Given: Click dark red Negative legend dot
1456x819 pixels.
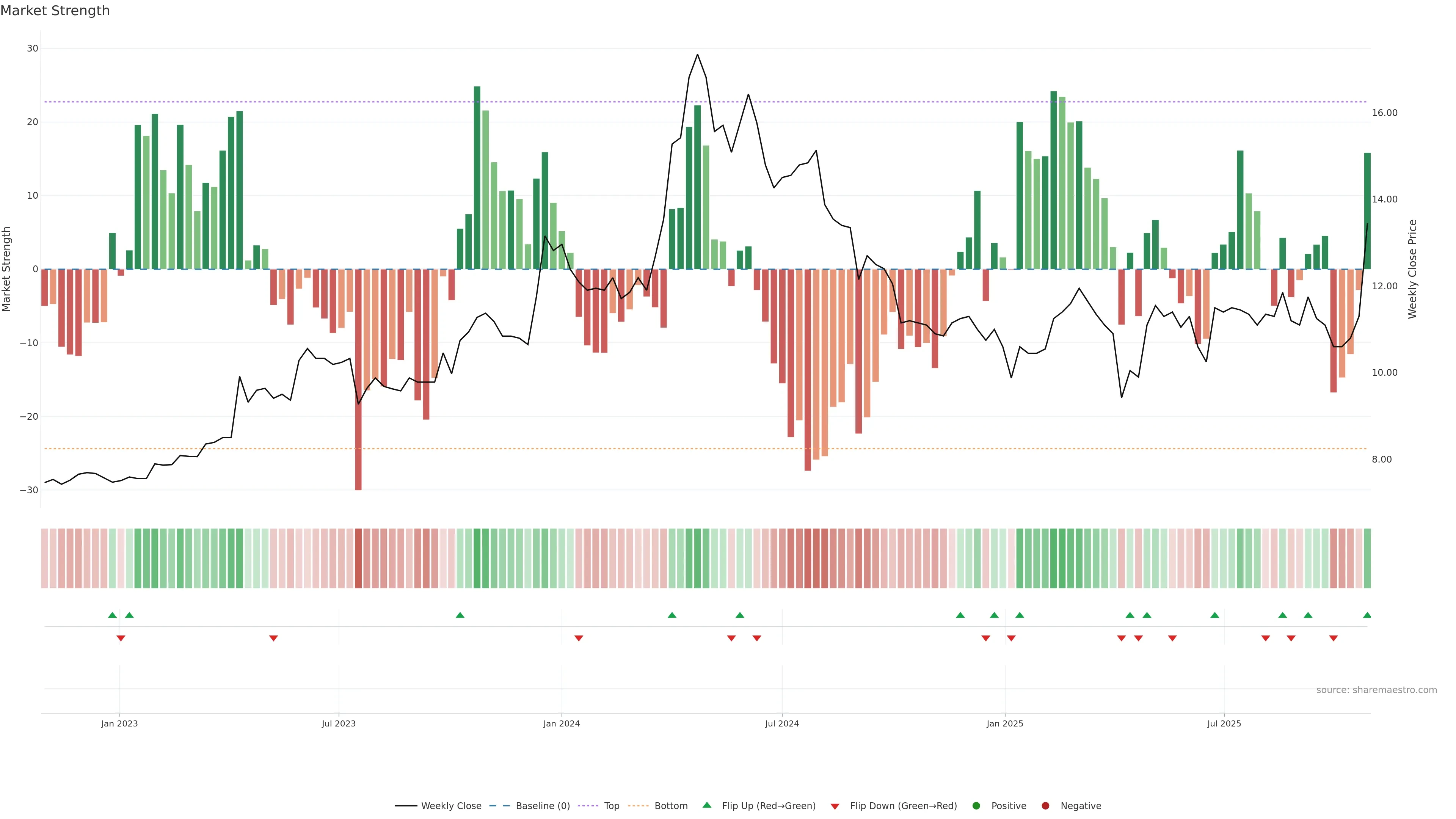Looking at the screenshot, I should coord(1045,806).
